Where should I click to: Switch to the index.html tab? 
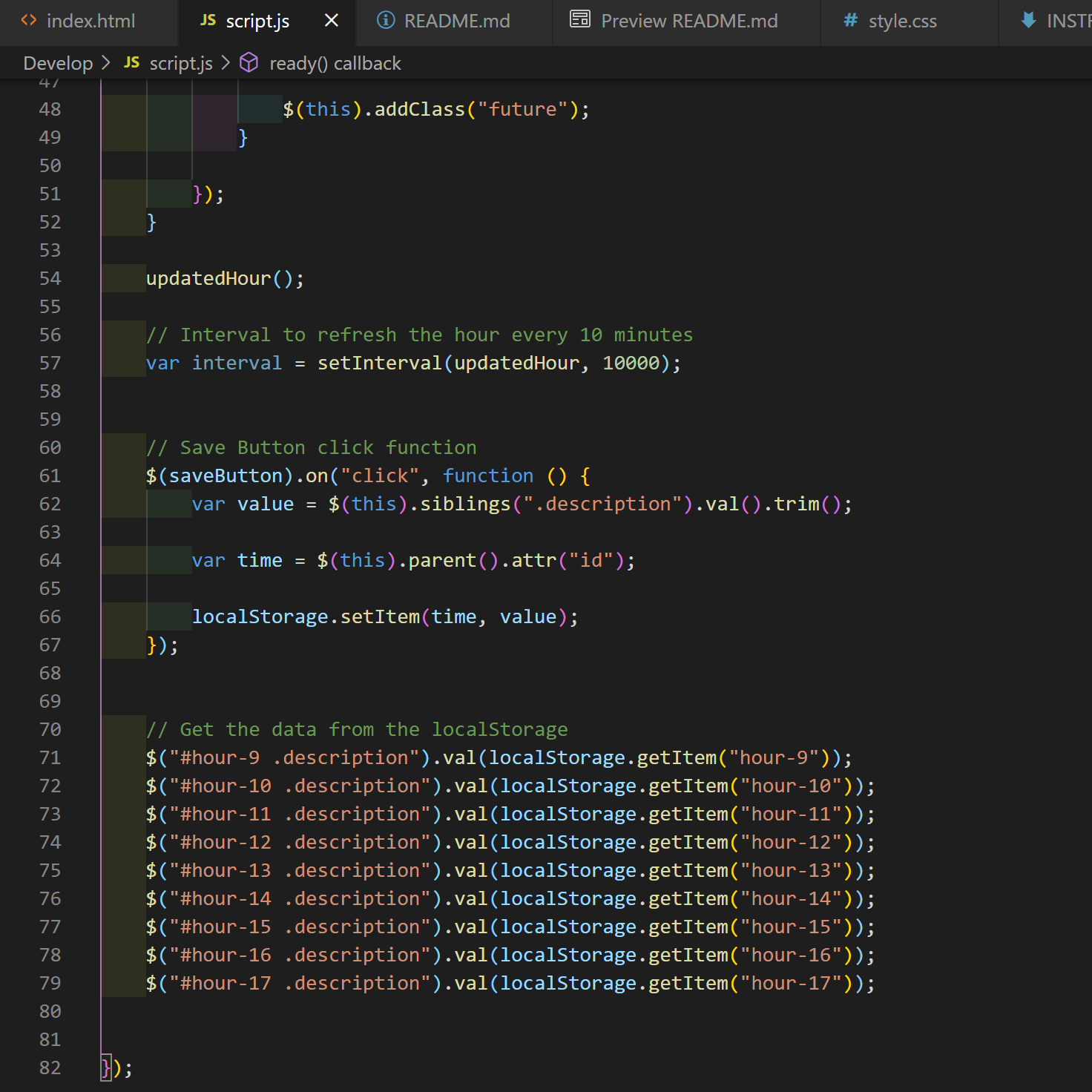click(89, 21)
